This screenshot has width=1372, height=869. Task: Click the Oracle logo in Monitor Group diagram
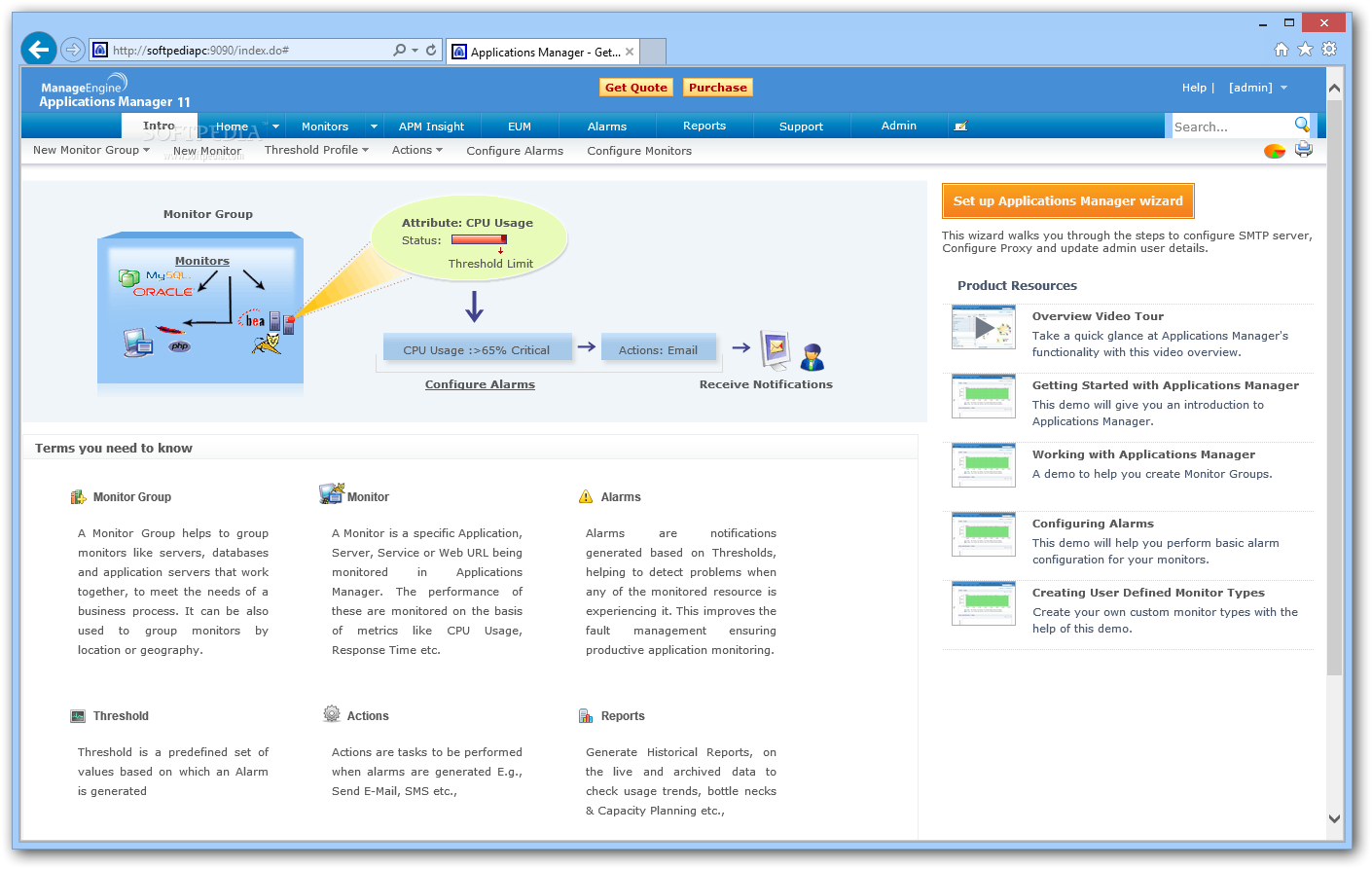point(163,292)
